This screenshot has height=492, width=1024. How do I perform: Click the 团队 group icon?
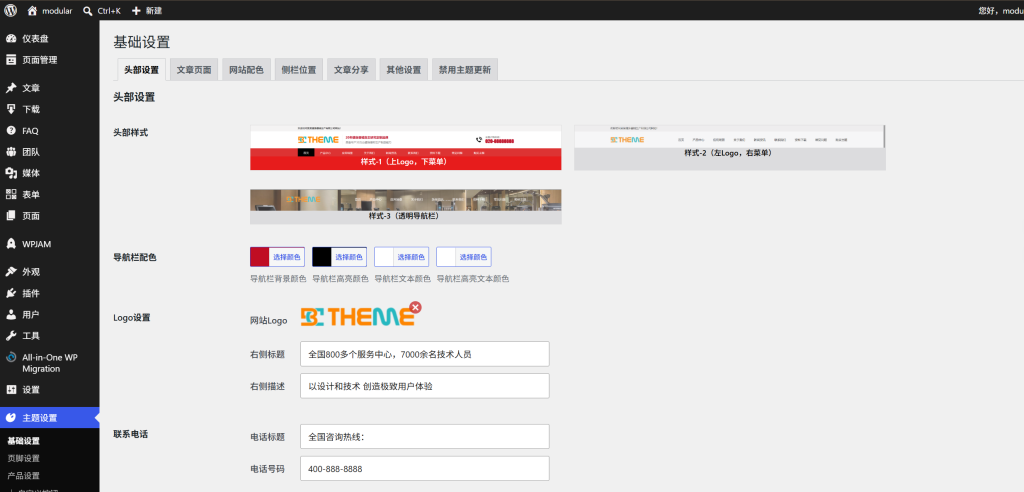(x=11, y=152)
